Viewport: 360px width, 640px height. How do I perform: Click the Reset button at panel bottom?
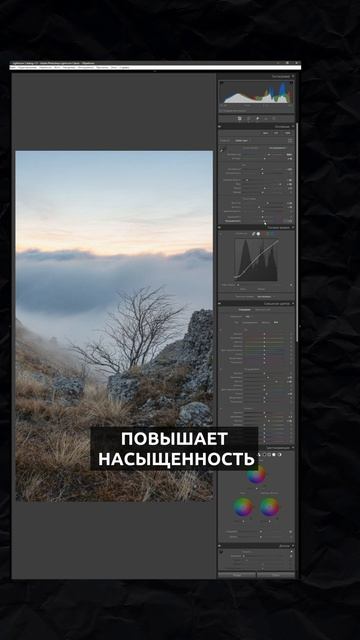tap(276, 575)
